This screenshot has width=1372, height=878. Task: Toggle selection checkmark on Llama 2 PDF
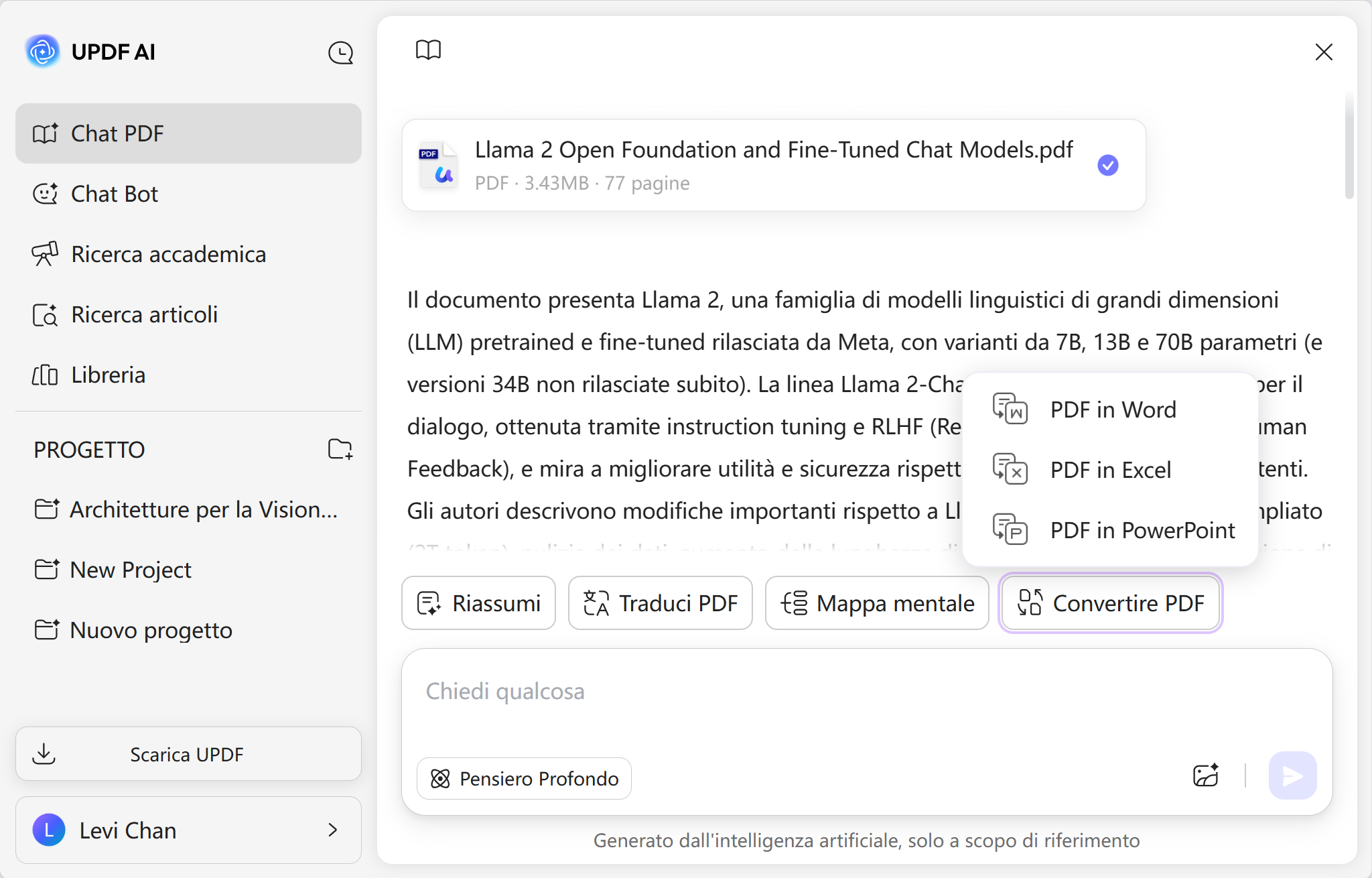[x=1108, y=164]
